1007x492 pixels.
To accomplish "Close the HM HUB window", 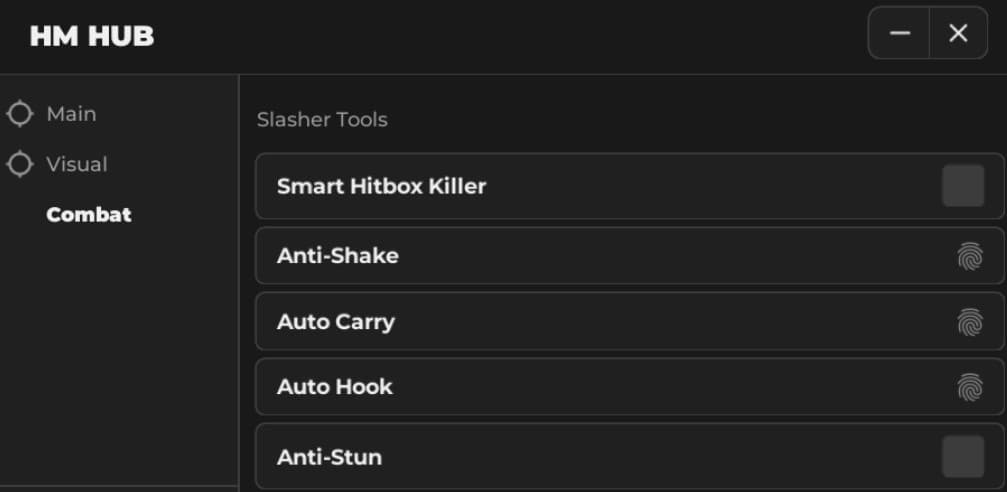I will coord(958,34).
